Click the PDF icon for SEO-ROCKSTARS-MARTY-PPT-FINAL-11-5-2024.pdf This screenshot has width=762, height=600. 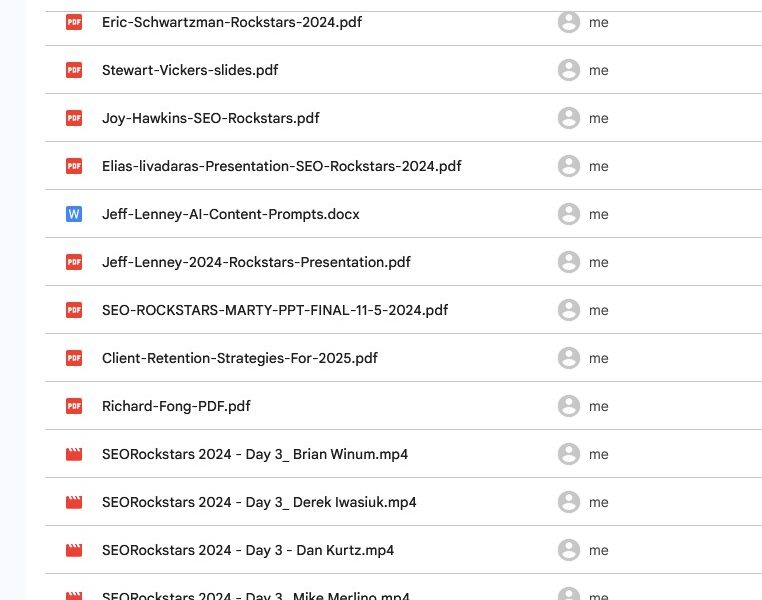(x=74, y=310)
